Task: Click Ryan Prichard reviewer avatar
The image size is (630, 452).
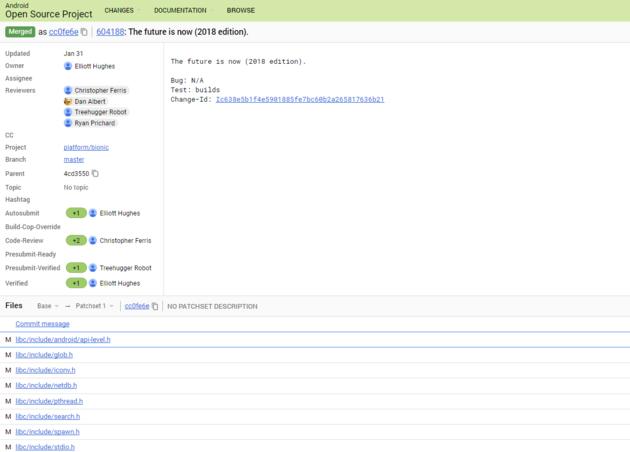Action: click(x=68, y=123)
